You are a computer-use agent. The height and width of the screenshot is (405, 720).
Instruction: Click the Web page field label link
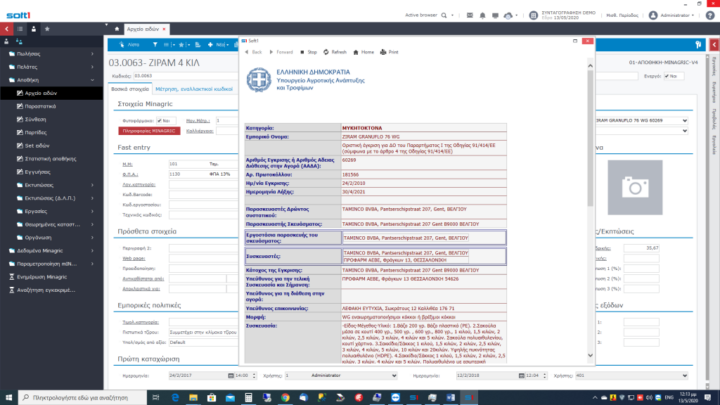tap(134, 258)
